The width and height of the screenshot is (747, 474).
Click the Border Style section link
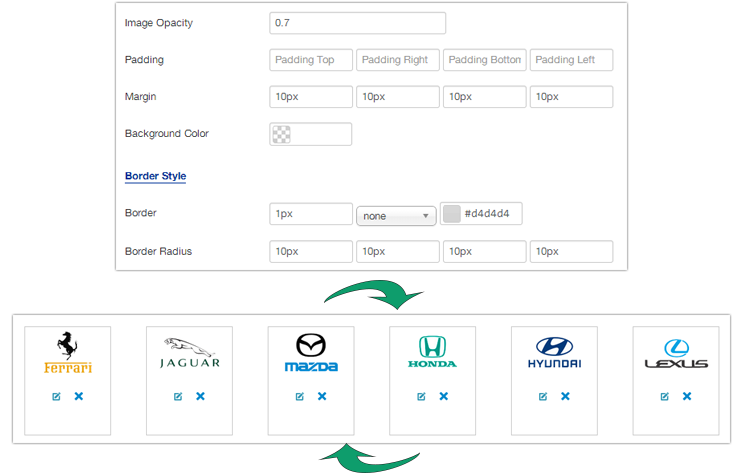[x=155, y=176]
